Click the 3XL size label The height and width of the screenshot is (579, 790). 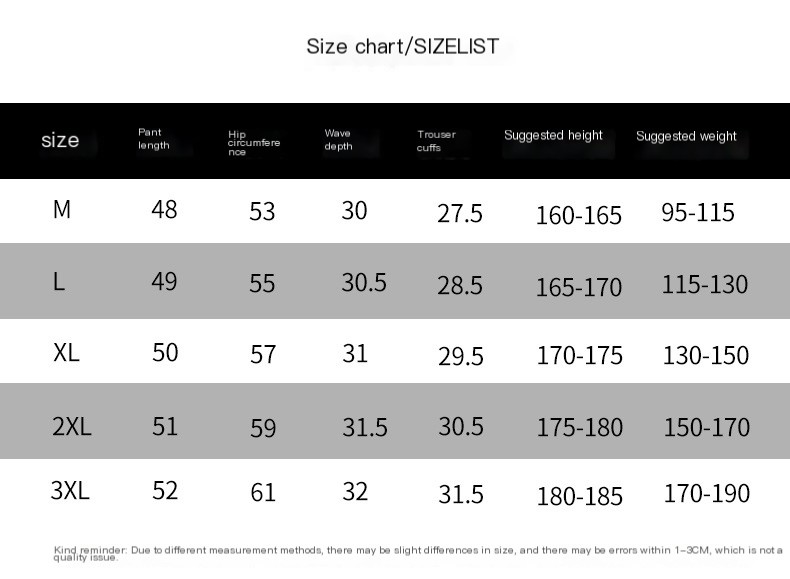click(70, 490)
